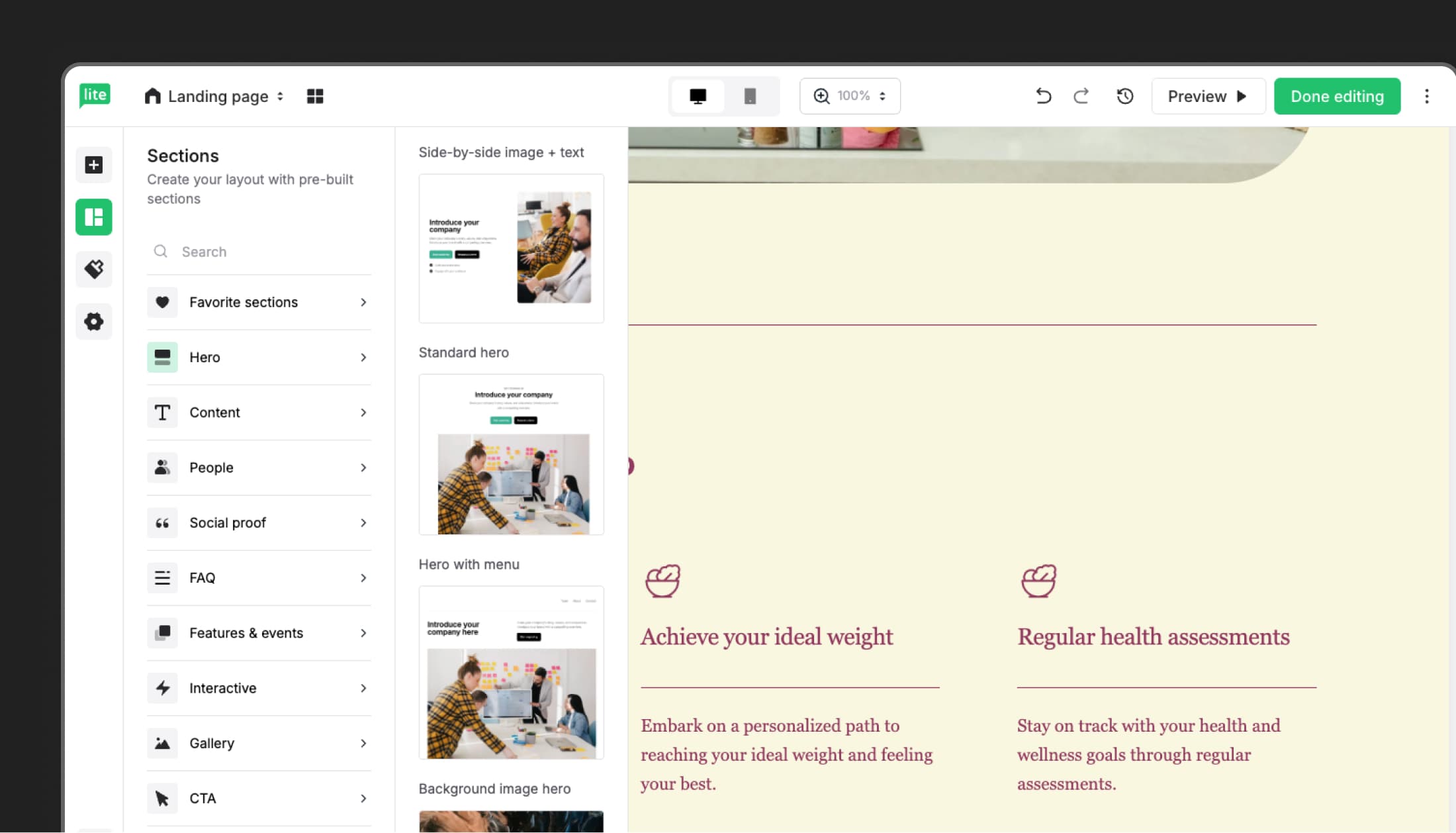Click the search magnifier icon

tap(160, 251)
